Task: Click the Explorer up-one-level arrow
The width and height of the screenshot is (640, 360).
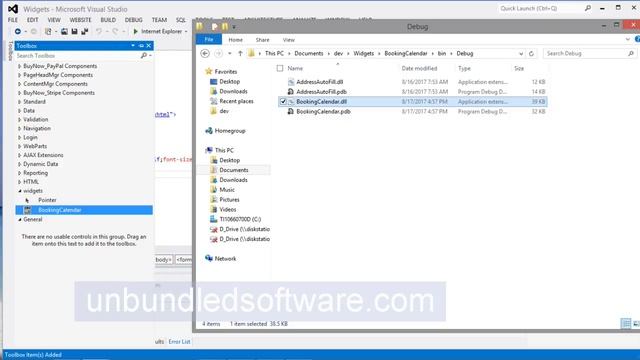Action: point(240,53)
